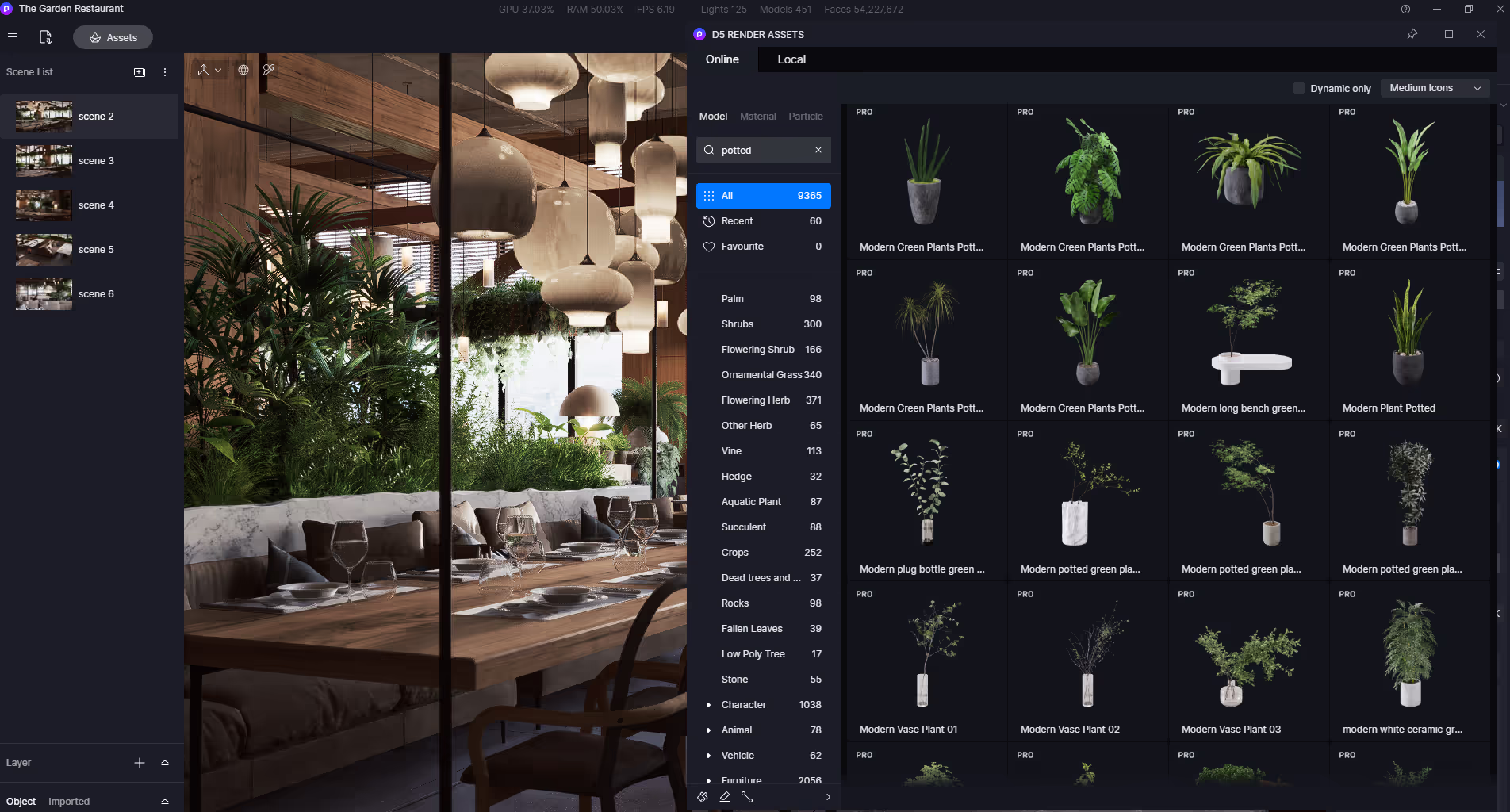Screen dimensions: 1510x812
Task: Select the path tool icon in assets footer
Action: tap(747, 797)
